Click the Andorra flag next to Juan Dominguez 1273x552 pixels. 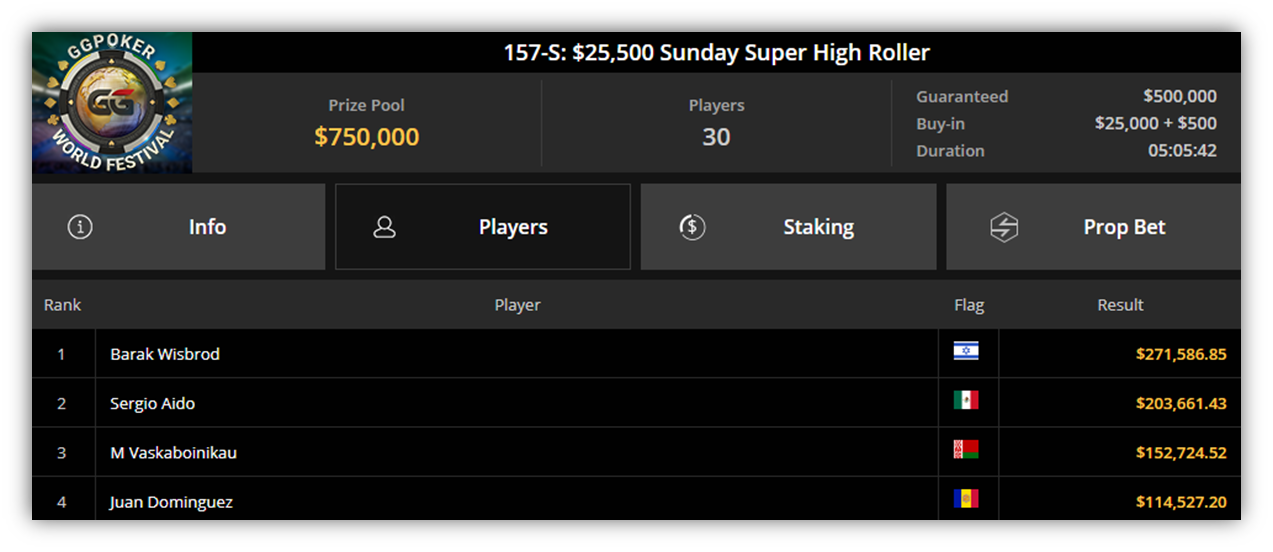pyautogui.click(x=966, y=499)
